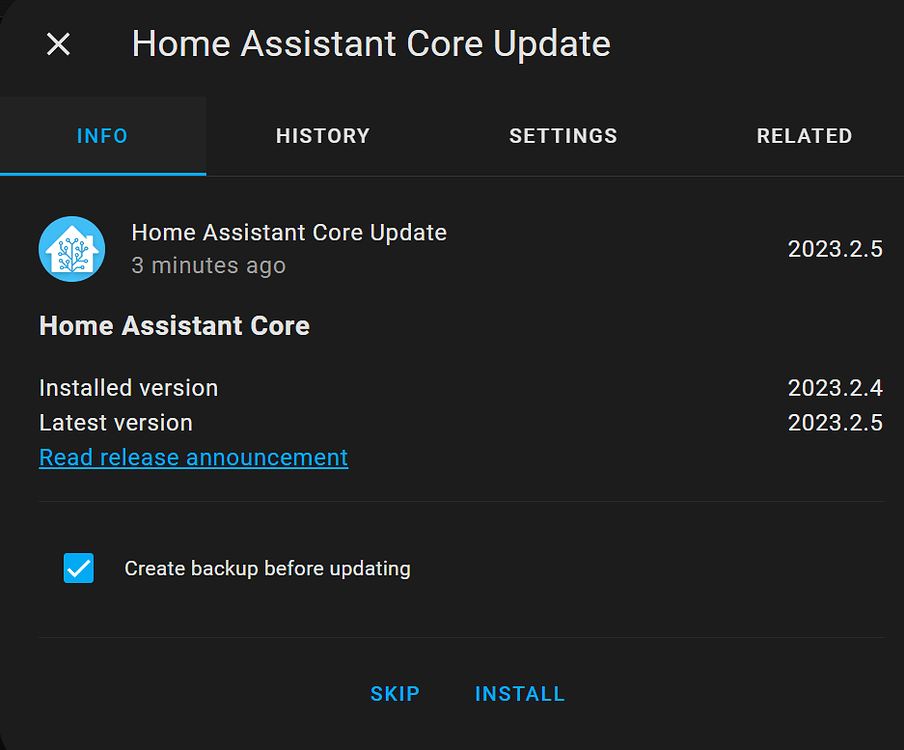Return to the INFO tab
This screenshot has width=904, height=750.
[102, 136]
